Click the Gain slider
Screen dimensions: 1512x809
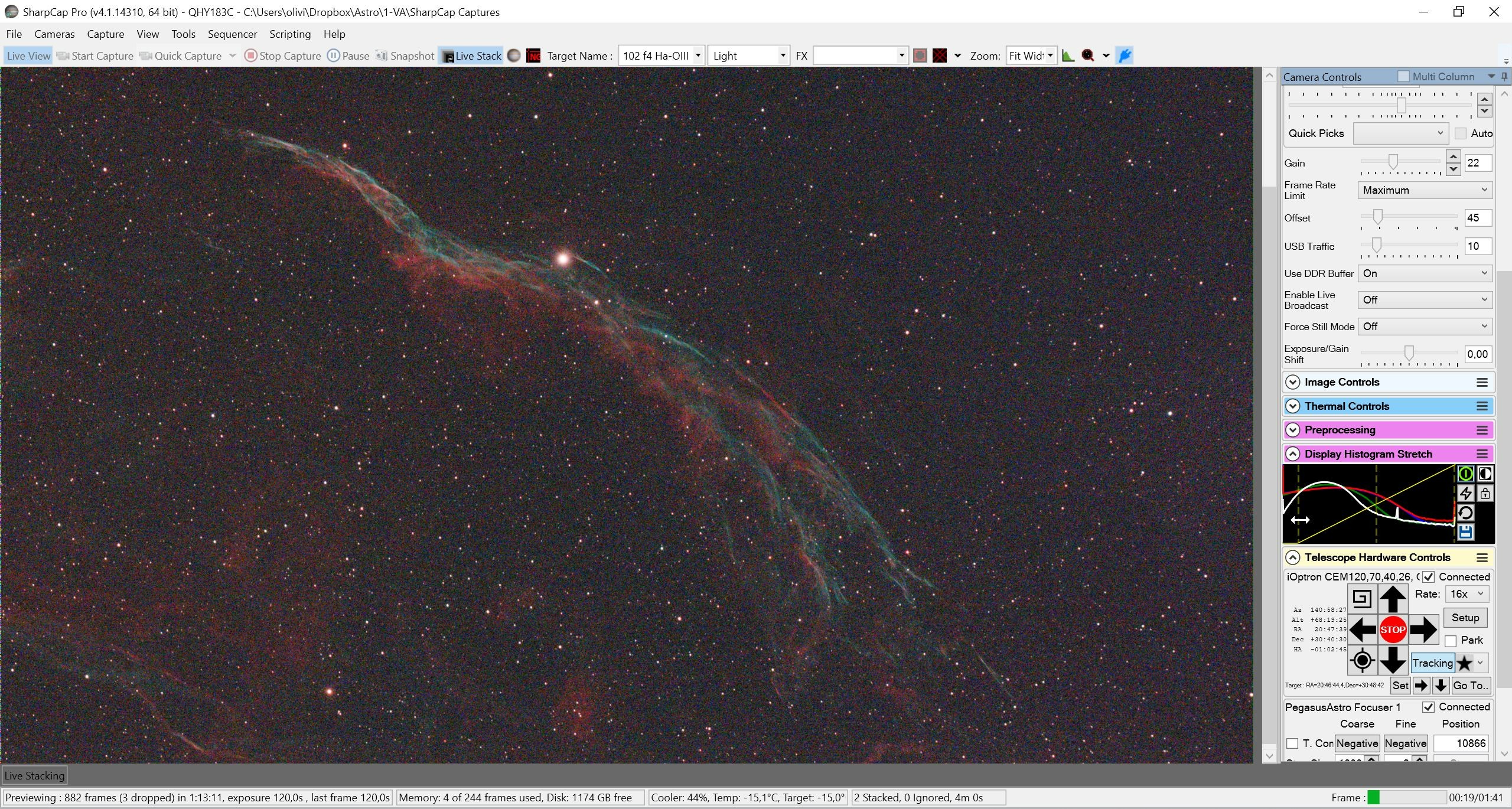click(1400, 162)
